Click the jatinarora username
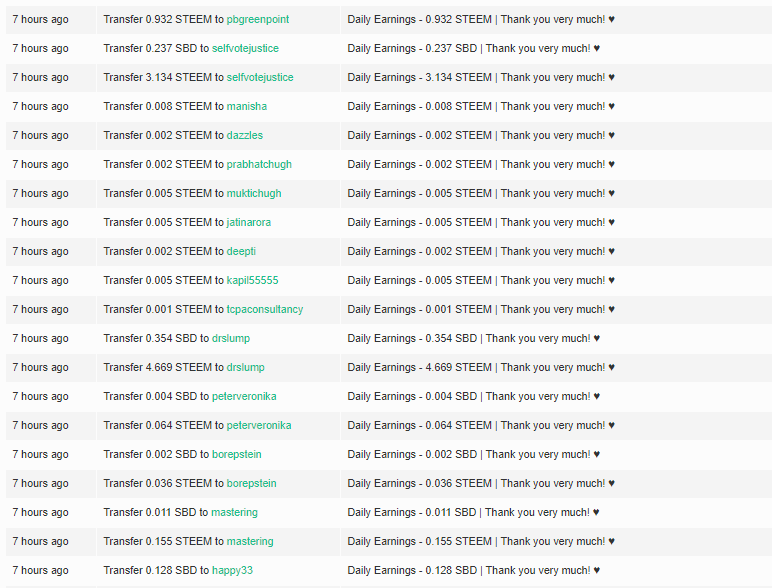Screen dimensions: 772x588 (249, 223)
